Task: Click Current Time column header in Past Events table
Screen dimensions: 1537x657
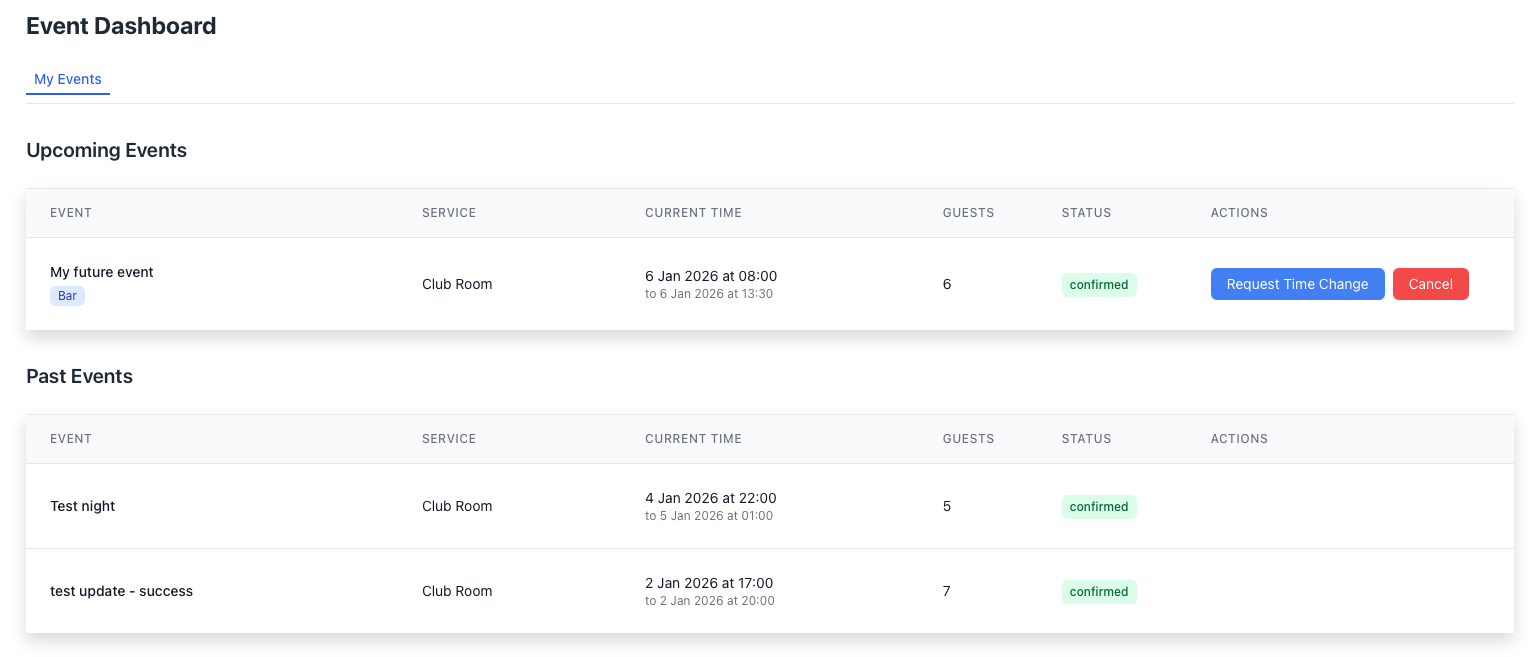Action: click(693, 439)
